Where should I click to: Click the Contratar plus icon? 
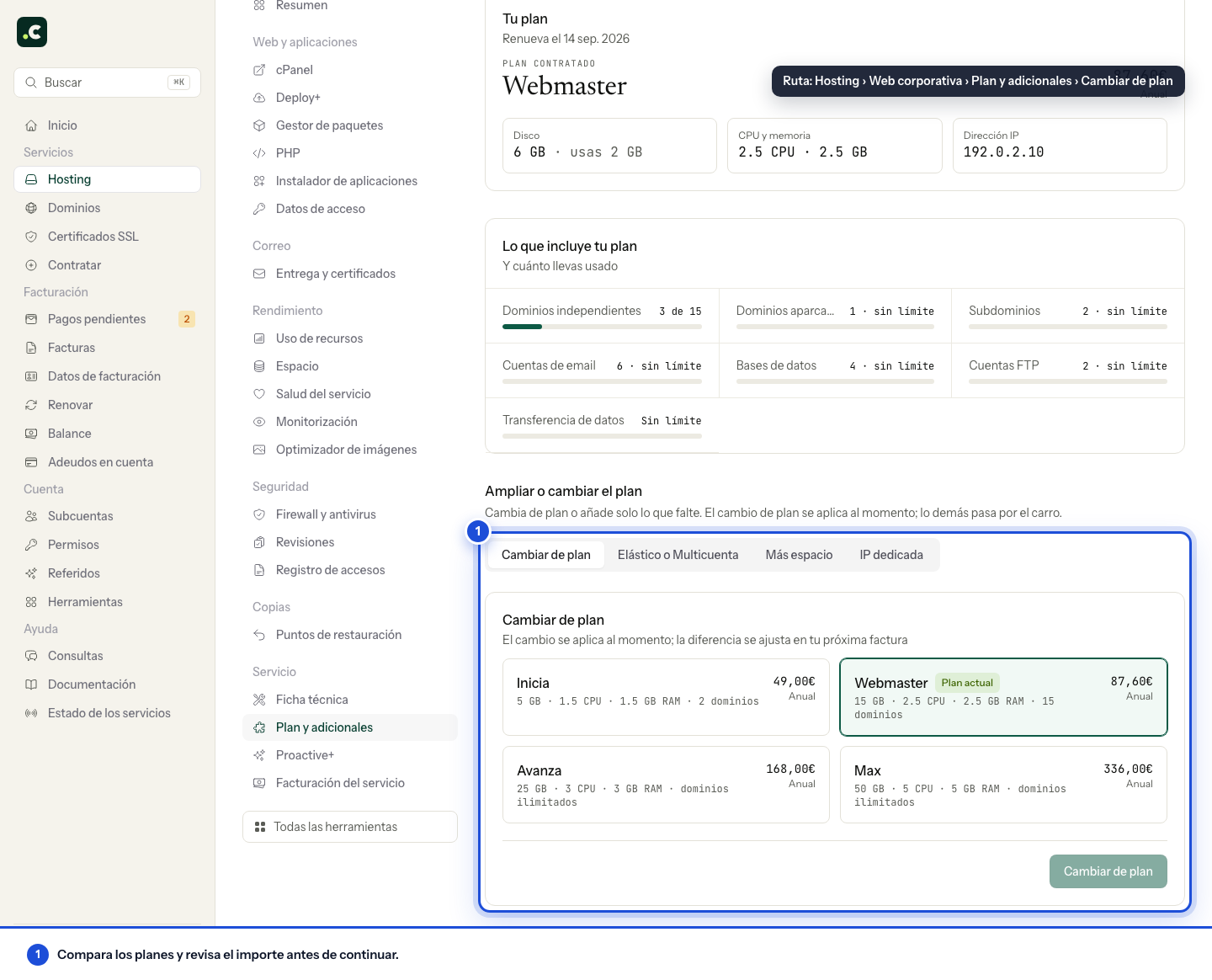(x=31, y=265)
